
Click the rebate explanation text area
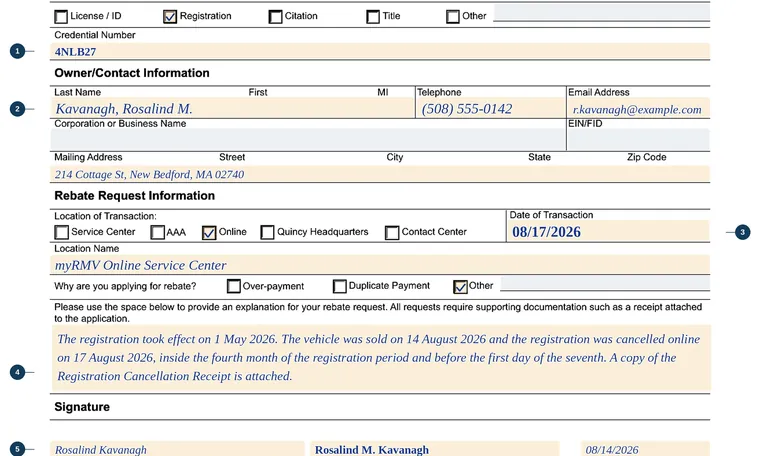[x=381, y=359]
